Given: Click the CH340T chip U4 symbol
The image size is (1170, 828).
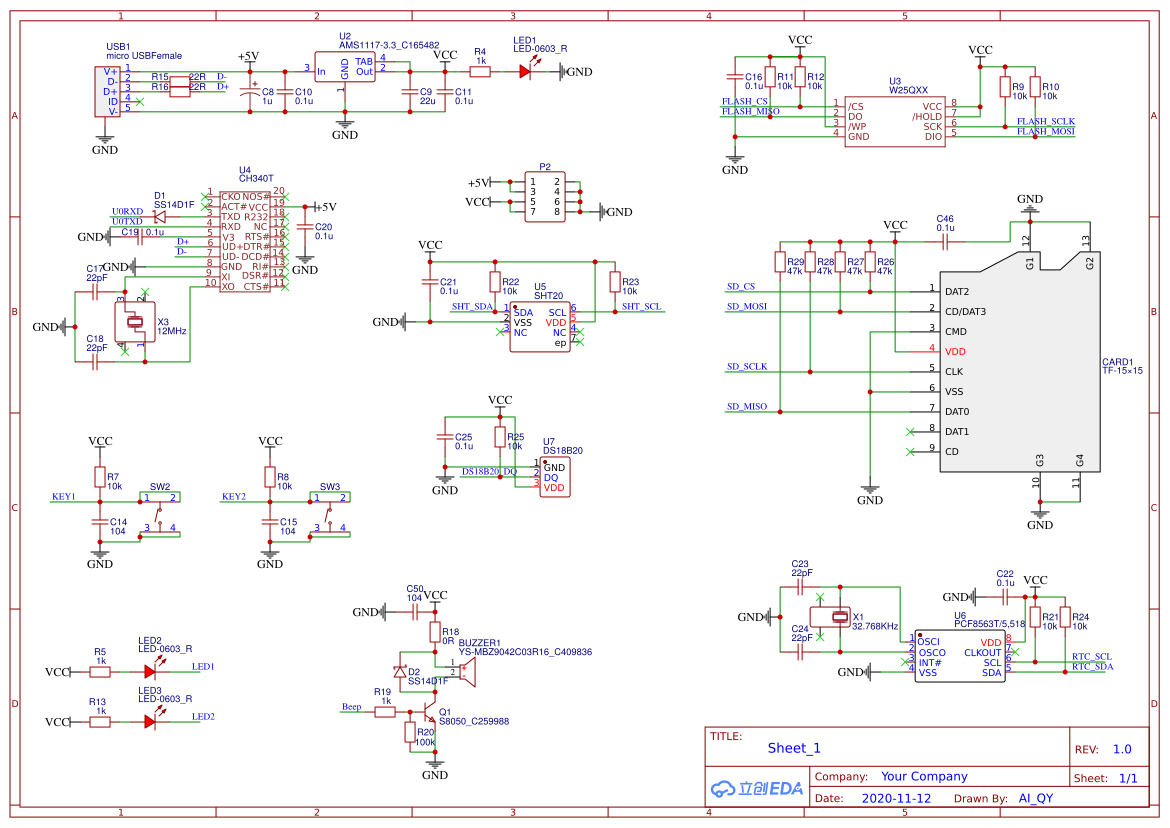Looking at the screenshot, I should [x=245, y=241].
